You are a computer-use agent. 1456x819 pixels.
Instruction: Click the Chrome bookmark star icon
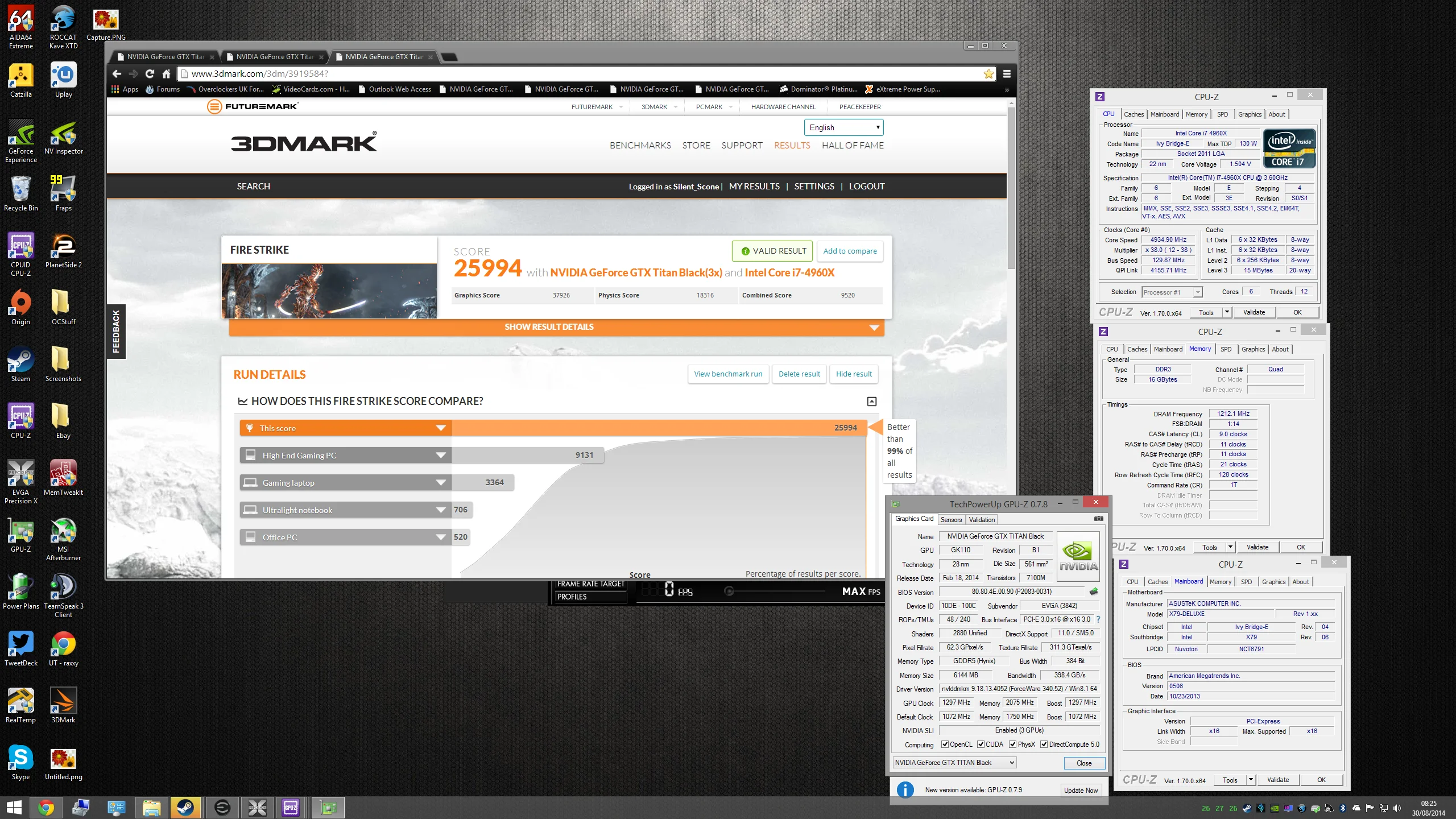pos(988,73)
